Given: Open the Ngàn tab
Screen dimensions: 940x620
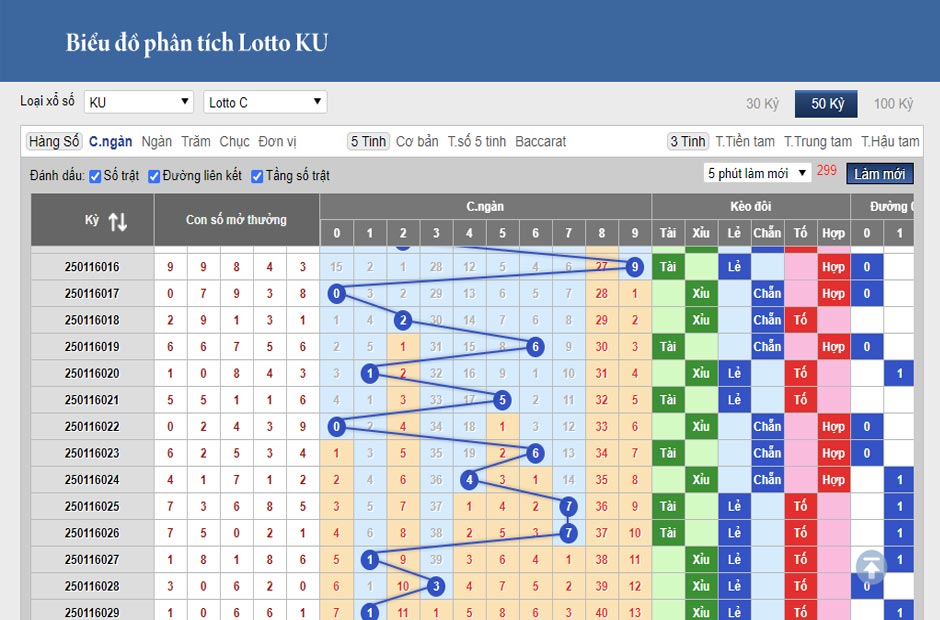Looking at the screenshot, I should [x=156, y=142].
